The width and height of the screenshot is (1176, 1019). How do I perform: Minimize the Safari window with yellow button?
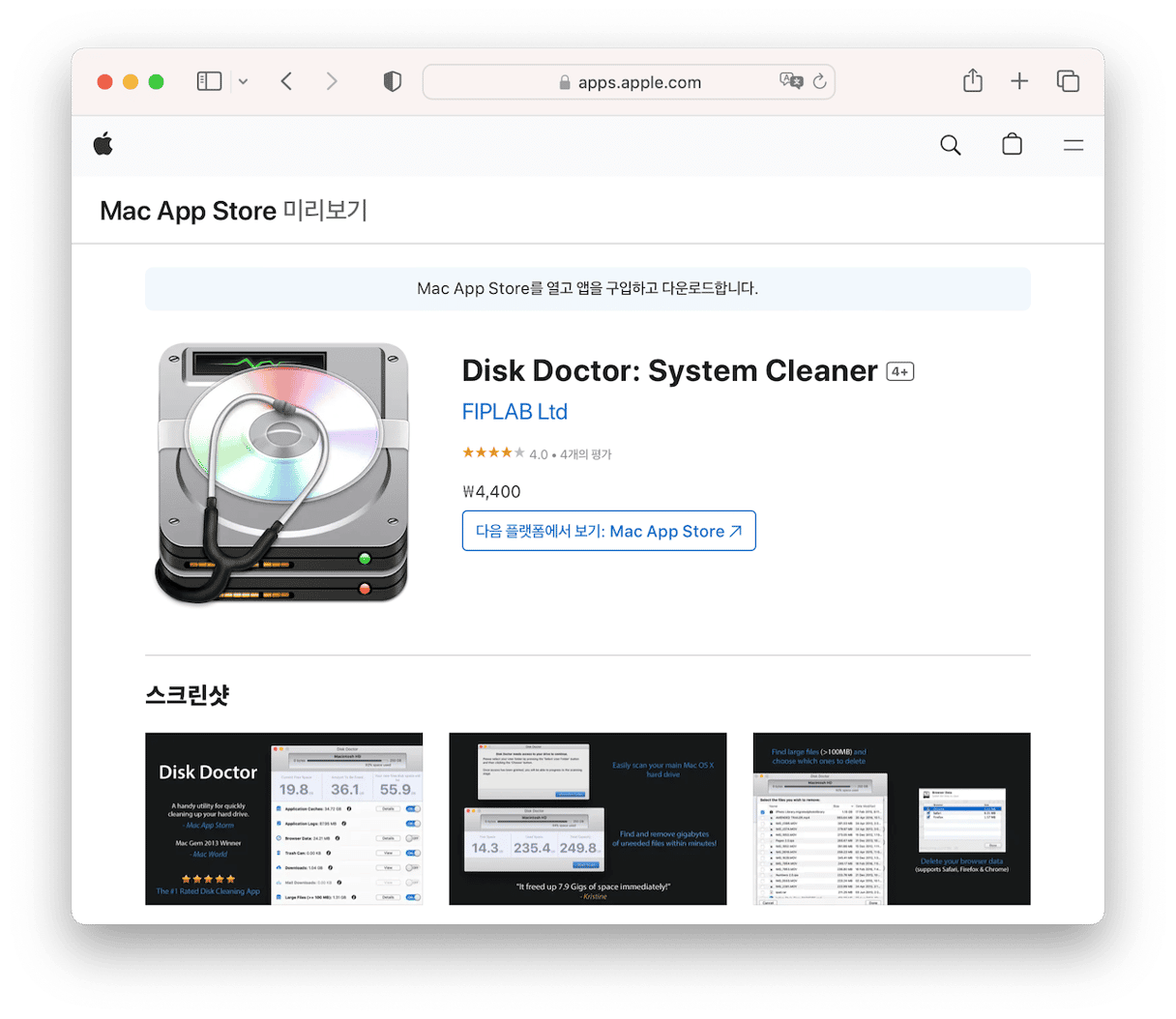click(131, 82)
